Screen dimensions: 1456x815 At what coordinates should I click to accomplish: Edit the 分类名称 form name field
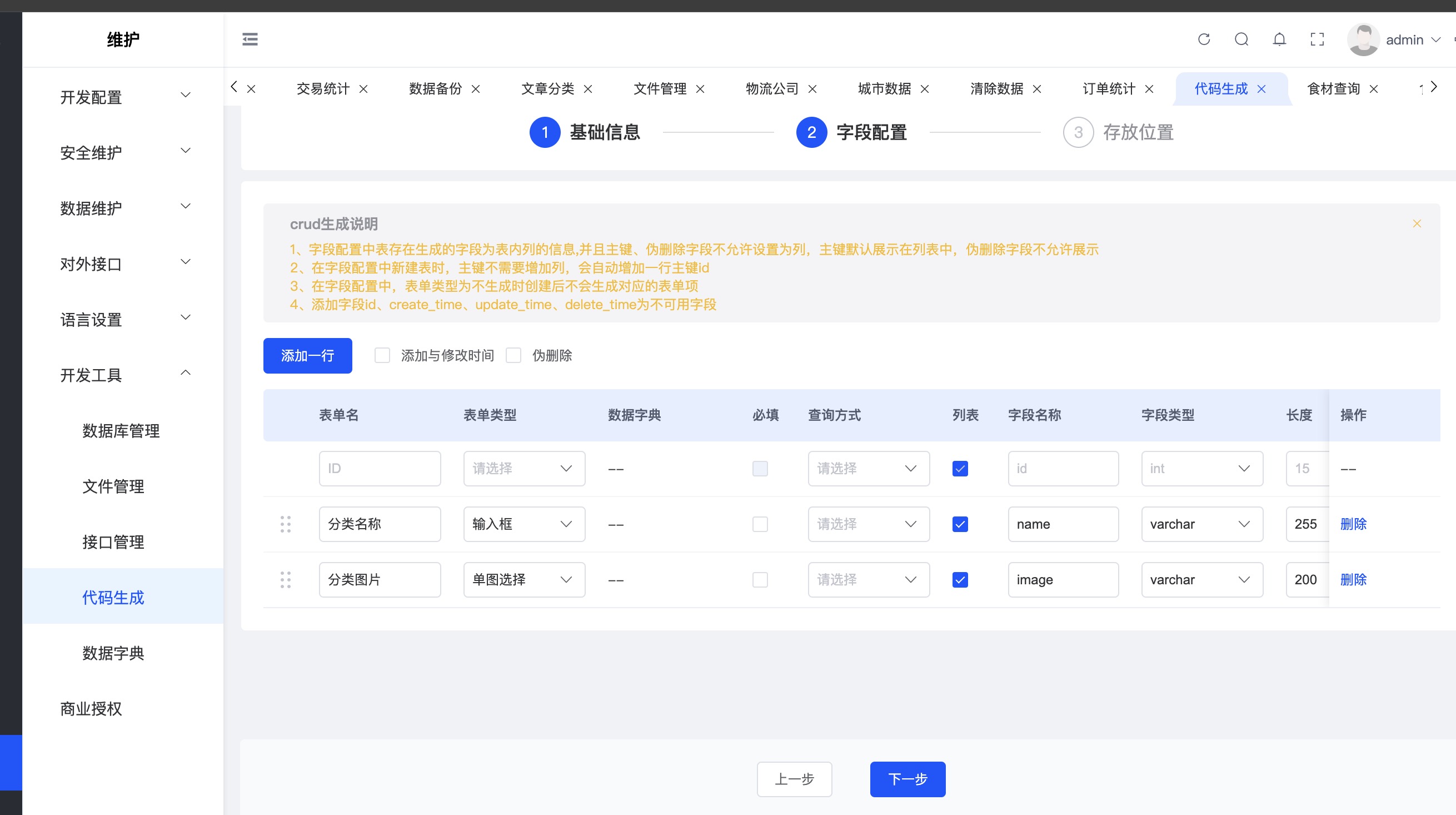380,524
